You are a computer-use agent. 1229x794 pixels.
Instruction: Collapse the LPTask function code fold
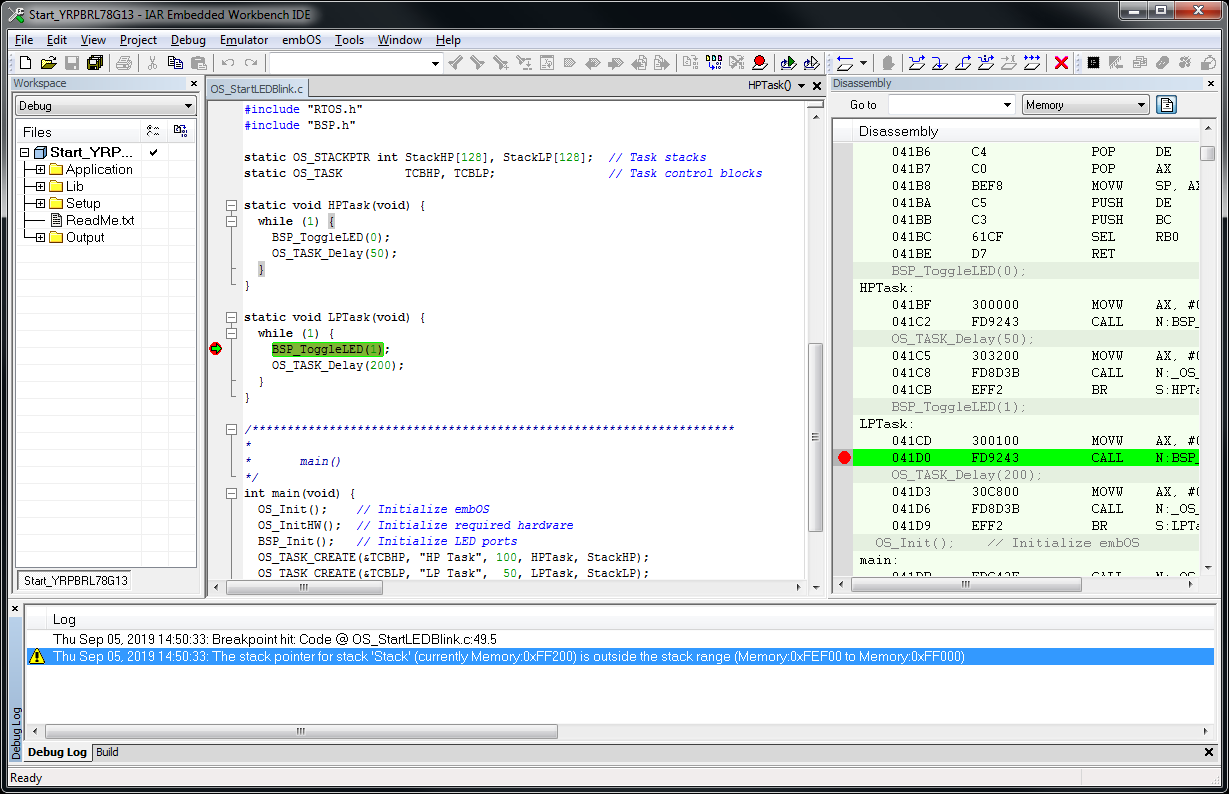pyautogui.click(x=231, y=317)
